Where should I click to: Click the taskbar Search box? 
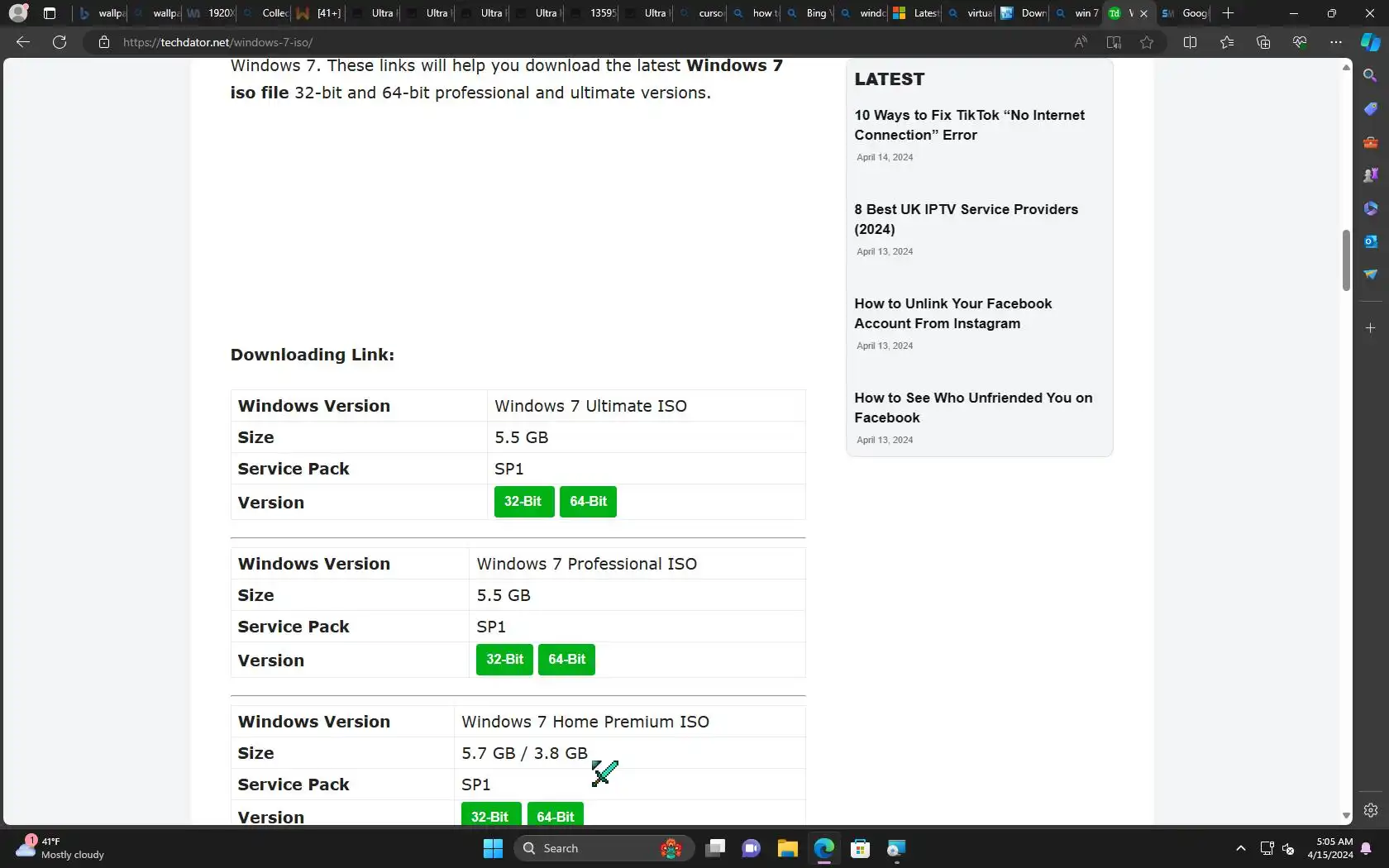pyautogui.click(x=604, y=848)
